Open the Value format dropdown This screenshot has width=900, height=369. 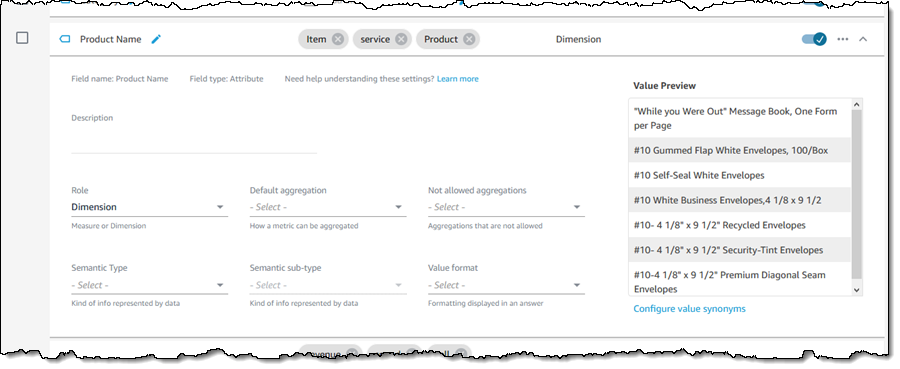pos(506,285)
